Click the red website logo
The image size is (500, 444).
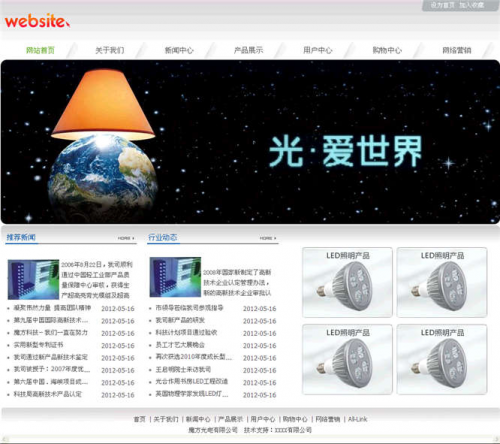point(37,21)
